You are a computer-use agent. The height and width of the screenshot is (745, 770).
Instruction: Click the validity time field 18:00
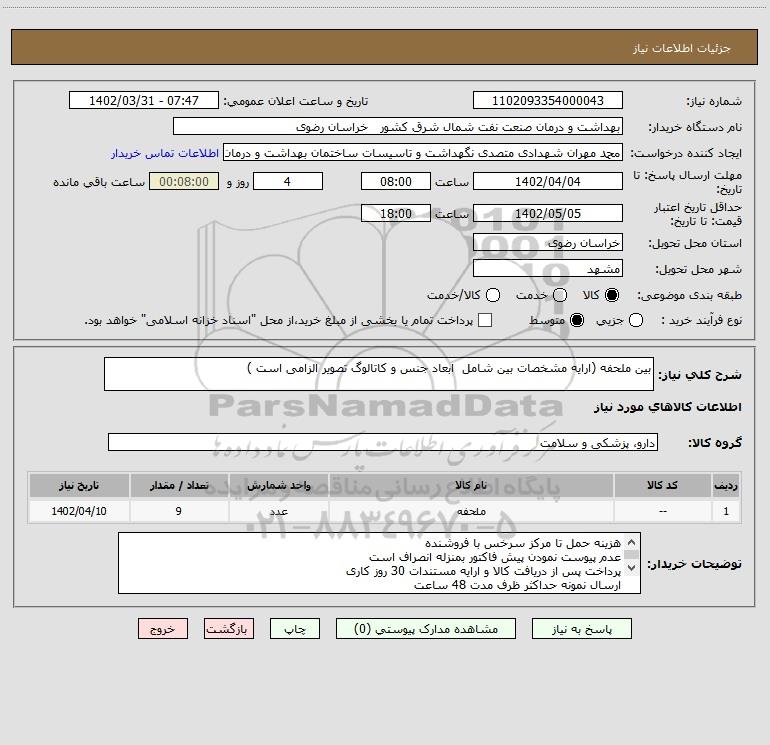tap(396, 213)
